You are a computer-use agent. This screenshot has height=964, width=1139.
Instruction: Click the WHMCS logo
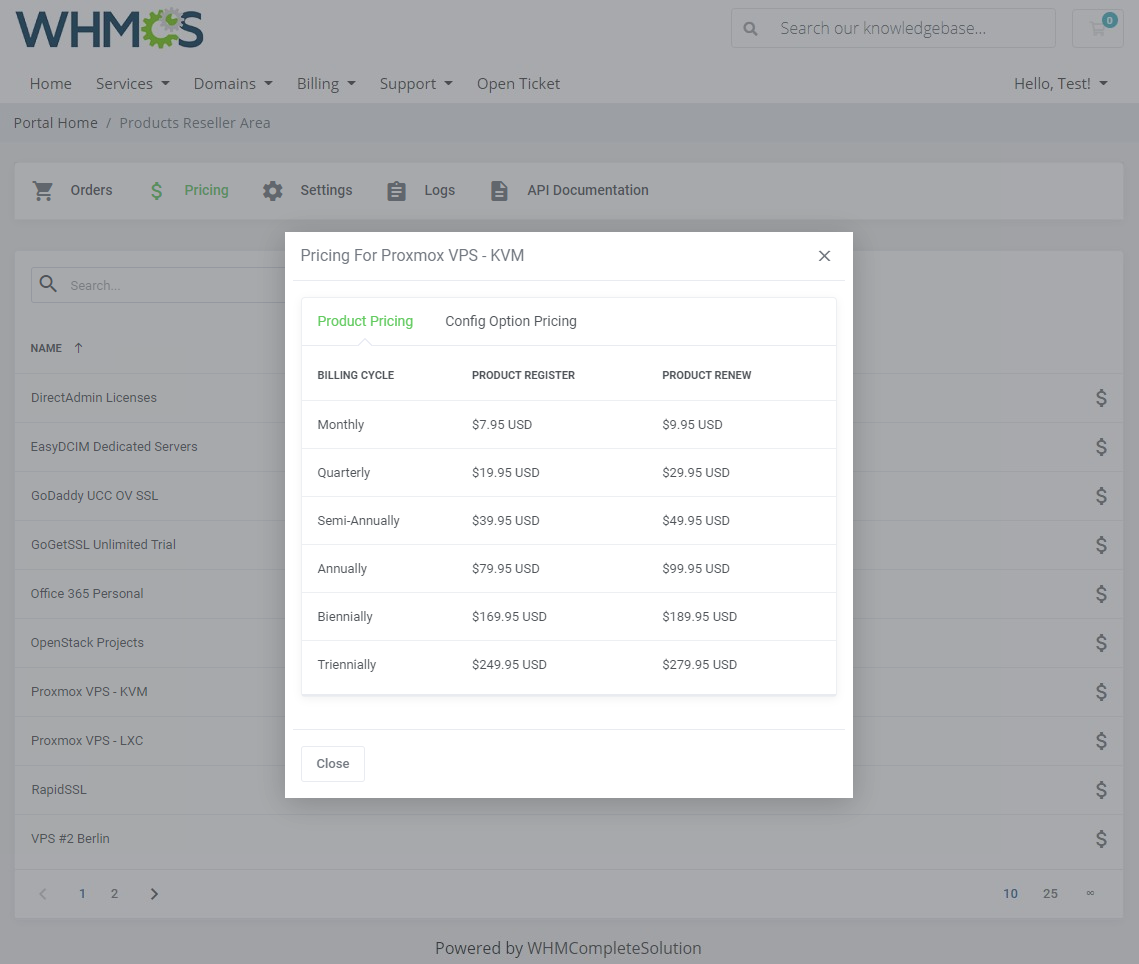(108, 31)
